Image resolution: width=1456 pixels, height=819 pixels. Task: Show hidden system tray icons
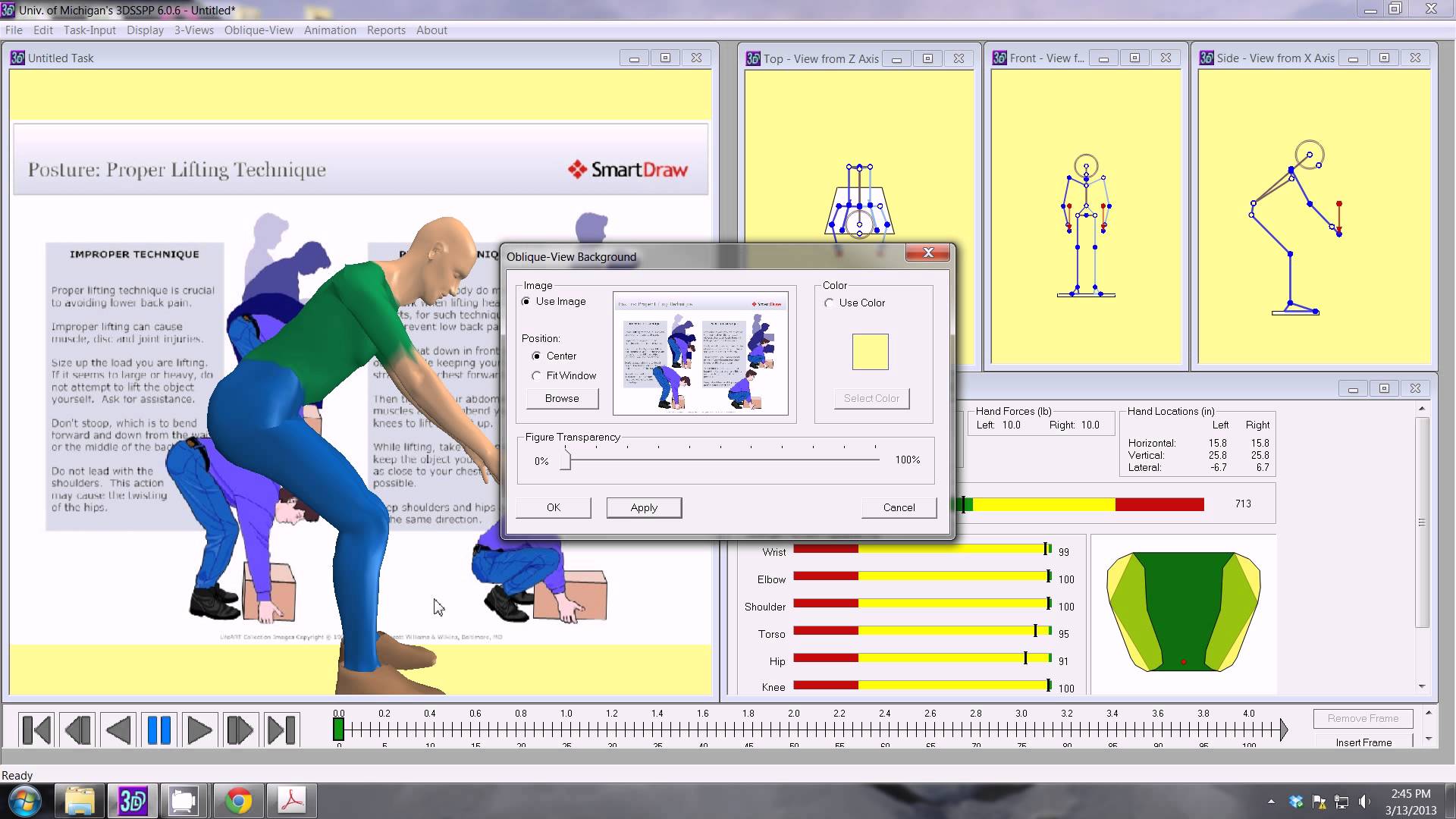[x=1271, y=802]
